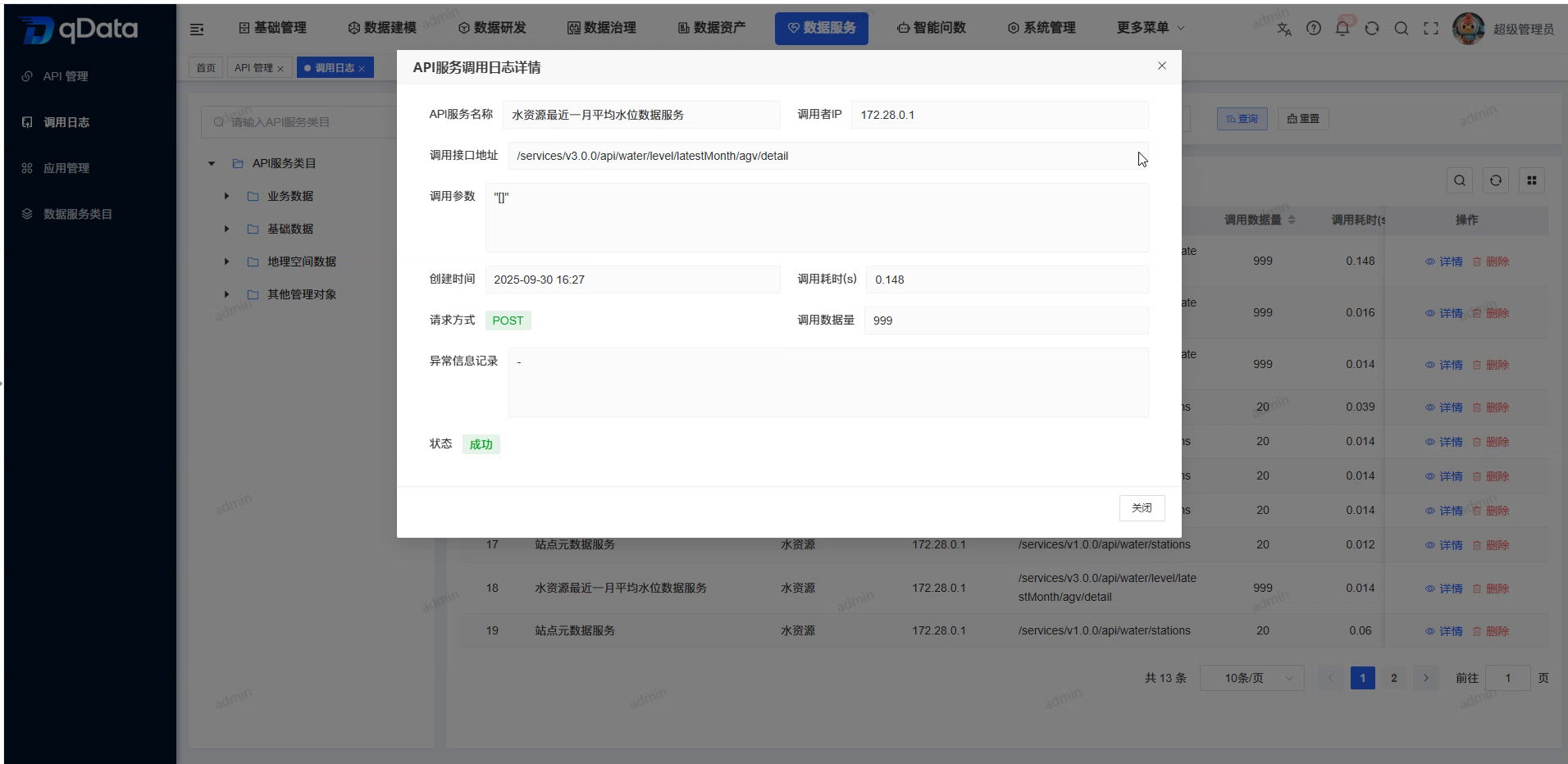Switch to the 首页 tab

pyautogui.click(x=206, y=68)
